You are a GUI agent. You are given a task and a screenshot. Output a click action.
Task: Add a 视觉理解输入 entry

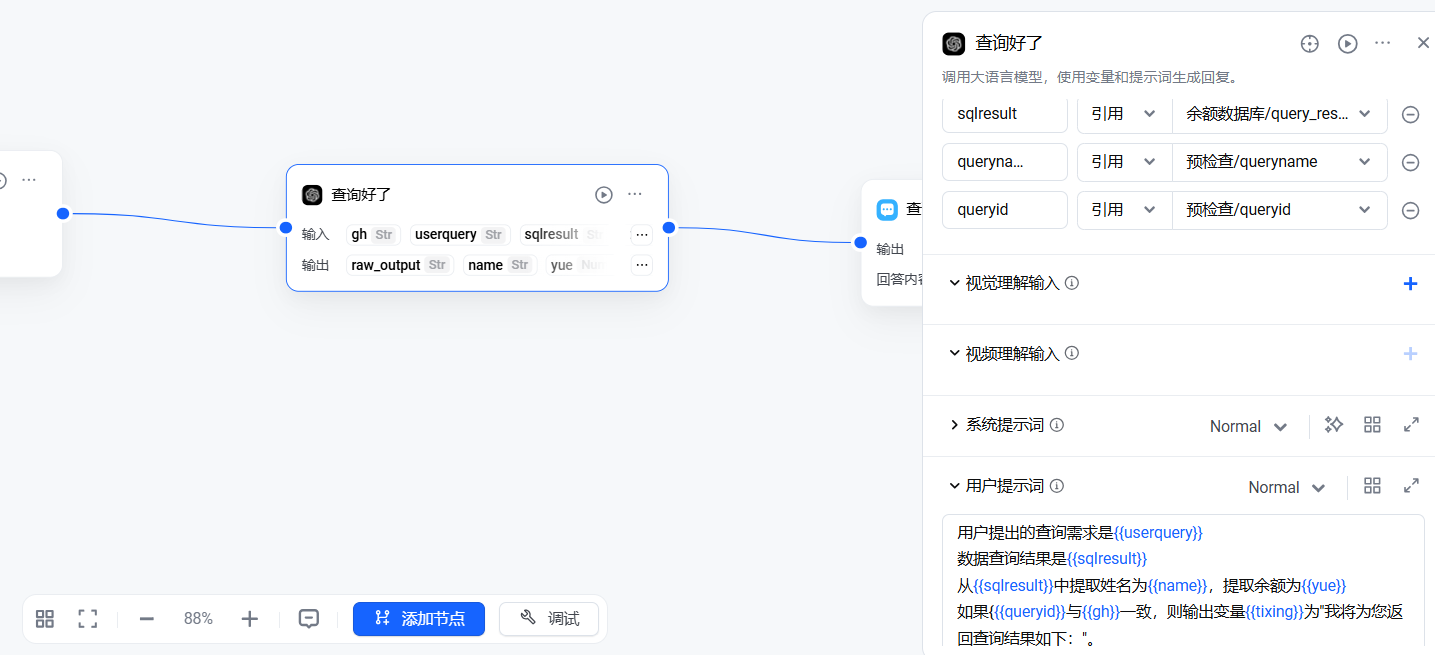click(x=1410, y=284)
